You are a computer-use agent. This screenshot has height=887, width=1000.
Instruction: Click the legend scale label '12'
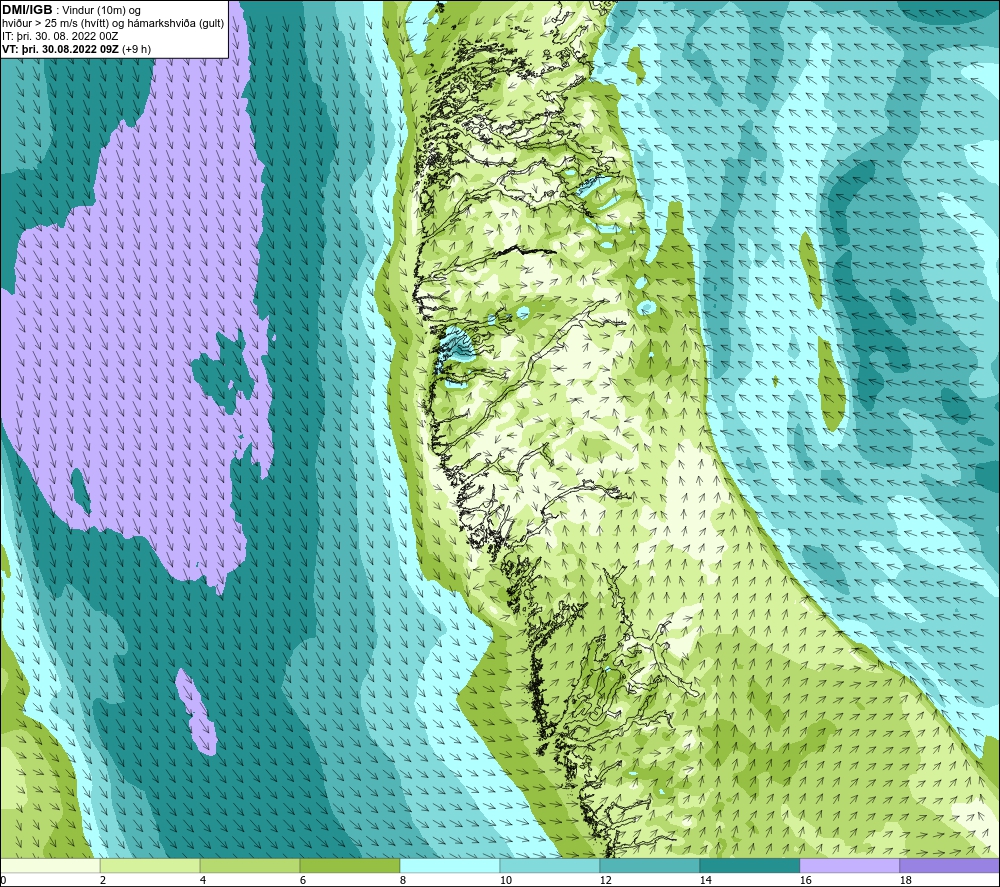click(x=606, y=880)
